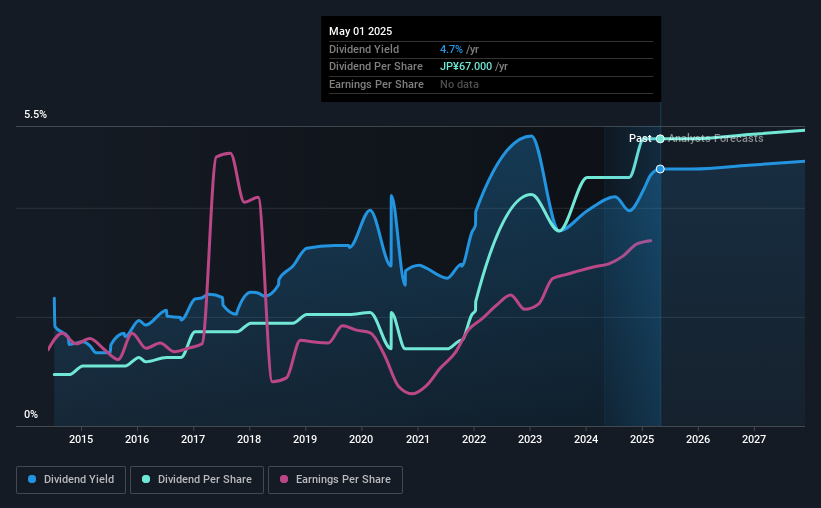This screenshot has height=508, width=821.
Task: Toggle the Earnings Per Share legend series
Action: click(x=335, y=480)
